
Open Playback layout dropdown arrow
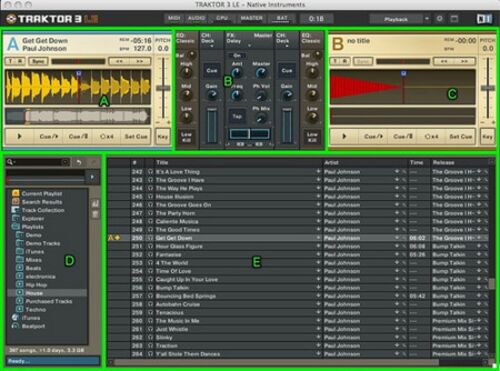coord(427,19)
